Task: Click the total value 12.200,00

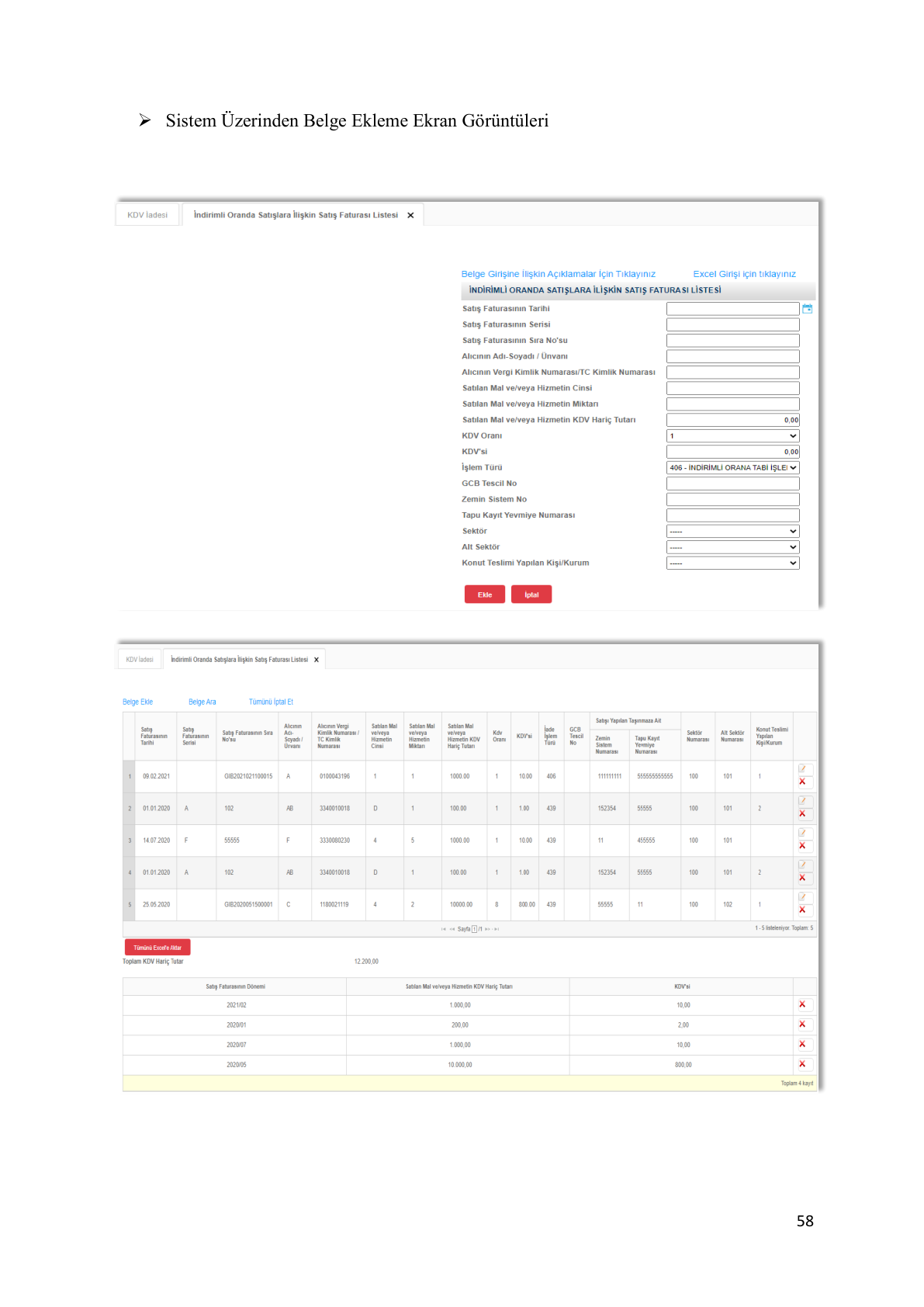Action: click(366, 962)
